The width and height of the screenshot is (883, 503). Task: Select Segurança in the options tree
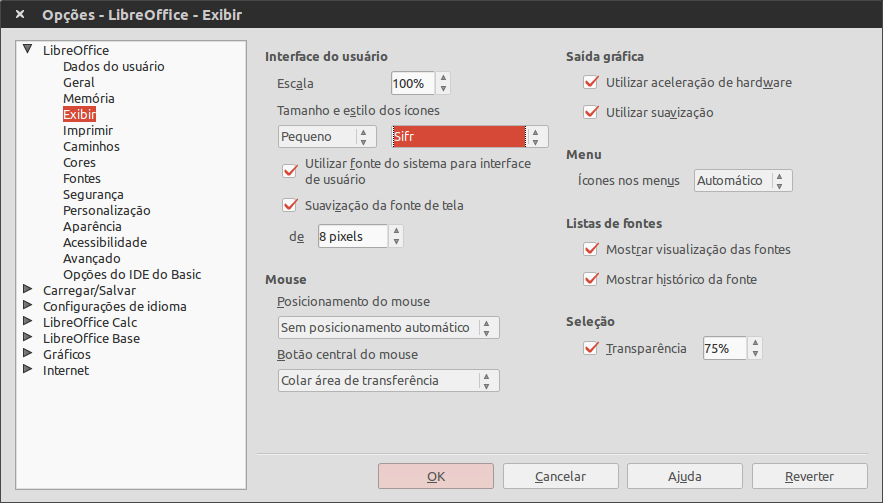click(93, 194)
